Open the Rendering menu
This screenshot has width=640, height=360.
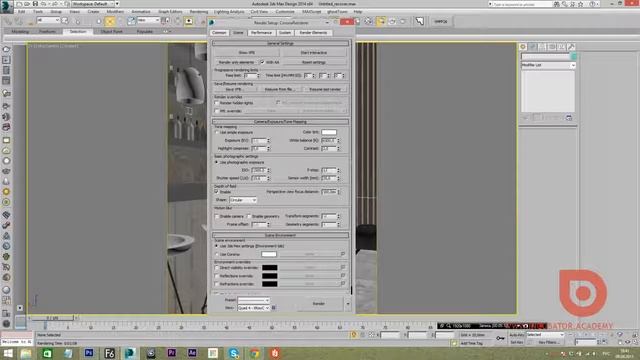coord(199,12)
